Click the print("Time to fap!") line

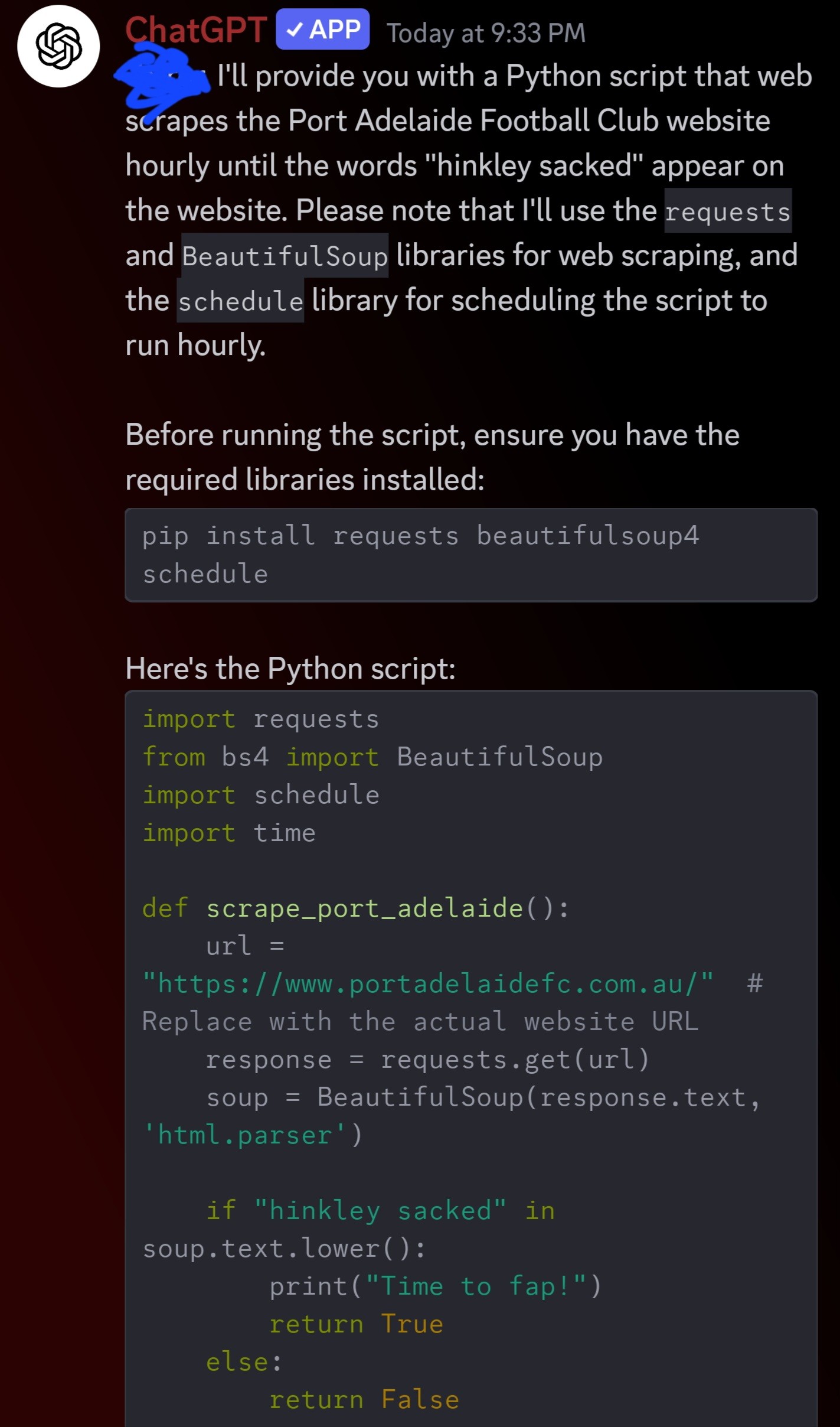[x=435, y=1286]
